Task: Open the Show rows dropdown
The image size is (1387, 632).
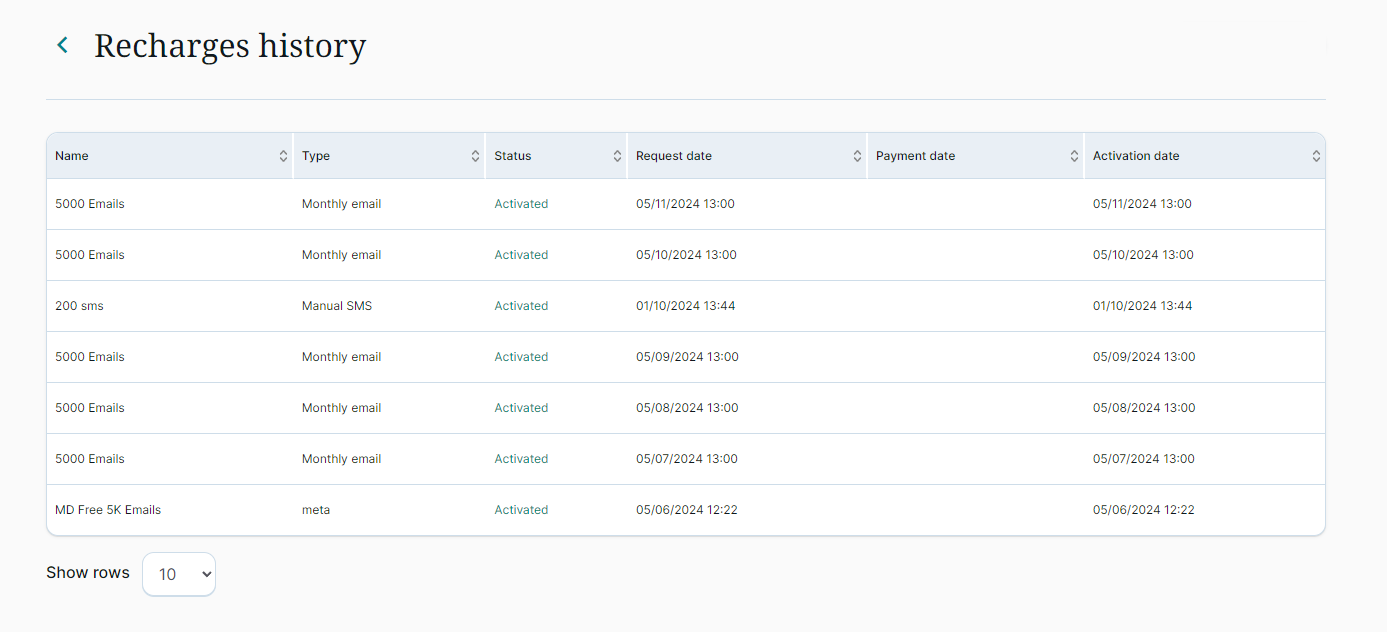Action: [x=179, y=574]
